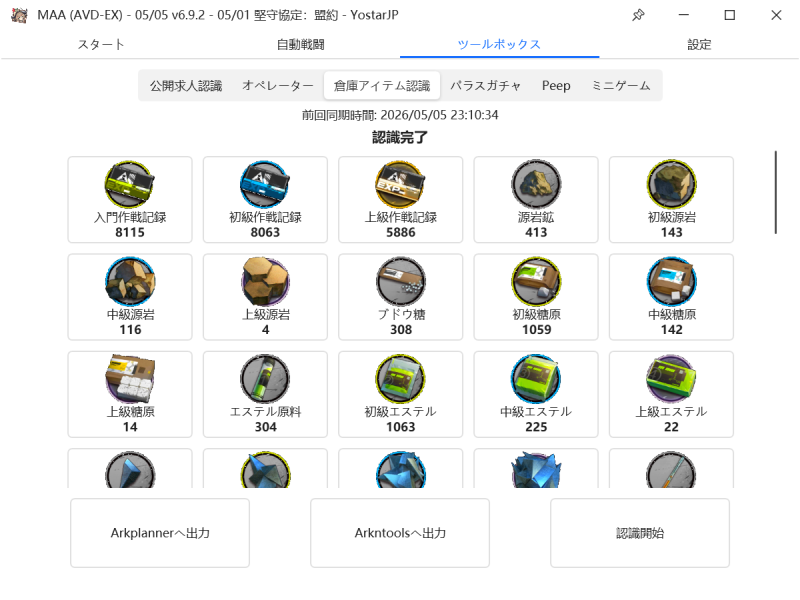Image resolution: width=800 pixels, height=600 pixels.
Task: Click the 初級糖原 item icon
Action: tap(536, 282)
